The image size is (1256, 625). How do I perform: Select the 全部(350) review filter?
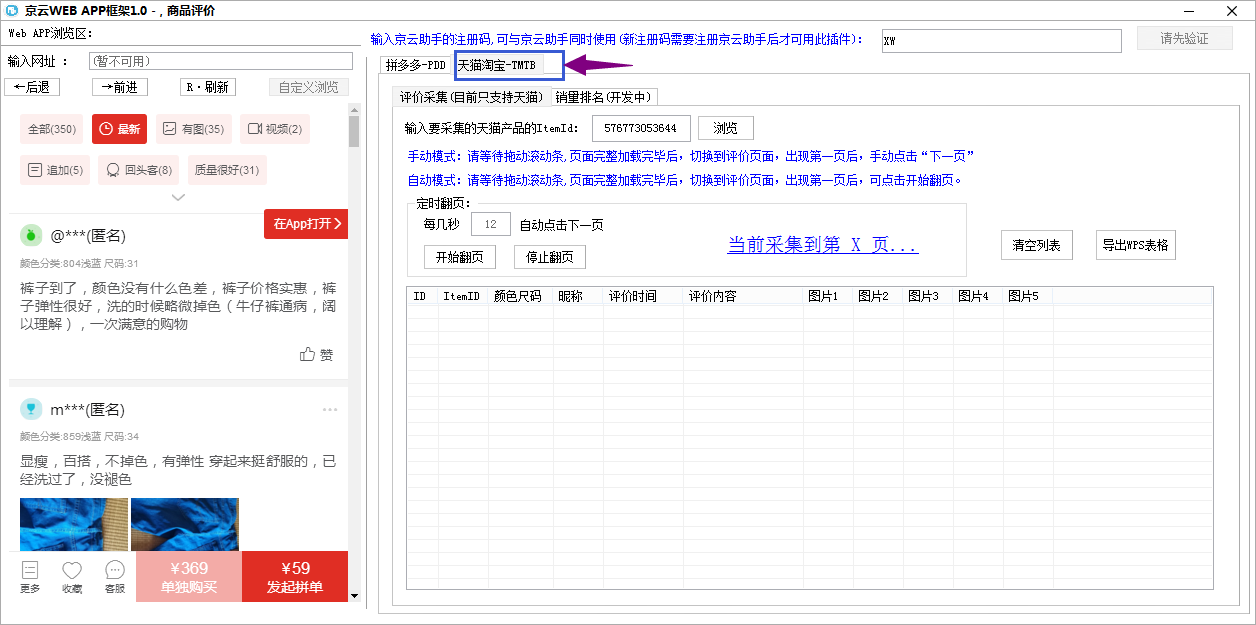[x=52, y=129]
